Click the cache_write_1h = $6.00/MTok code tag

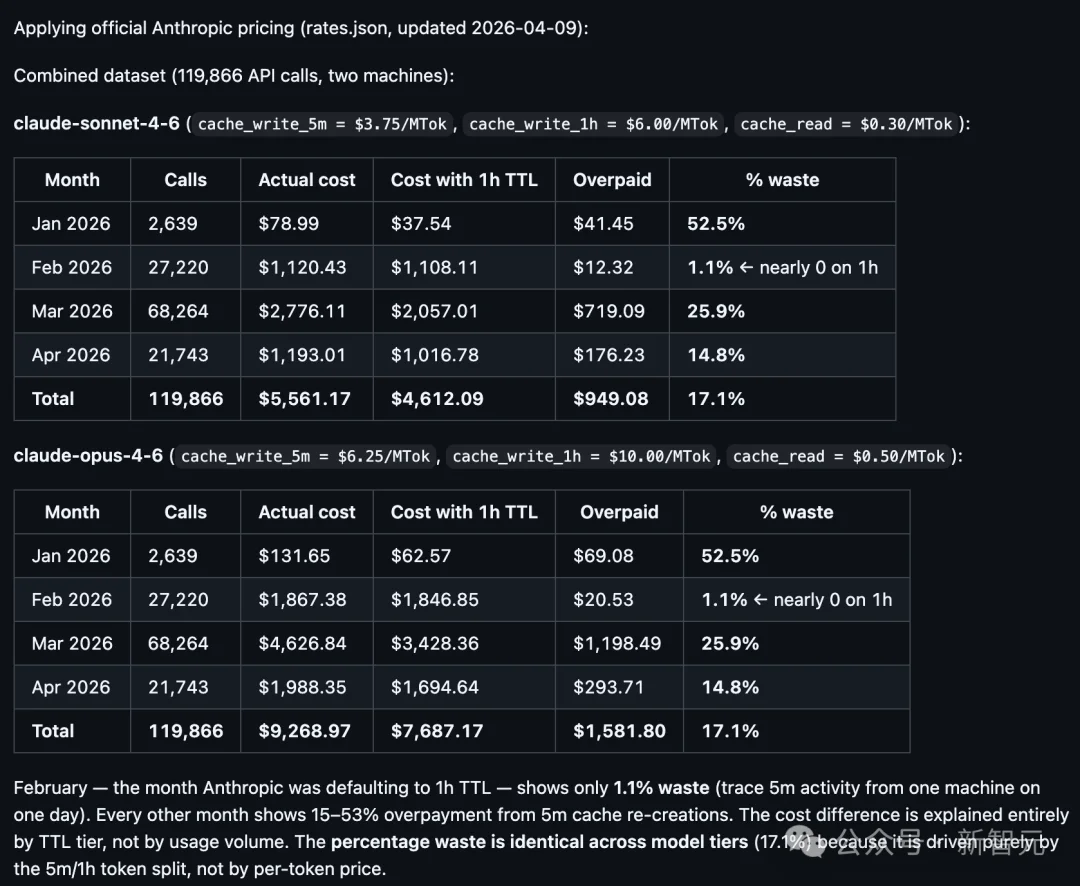pos(594,124)
